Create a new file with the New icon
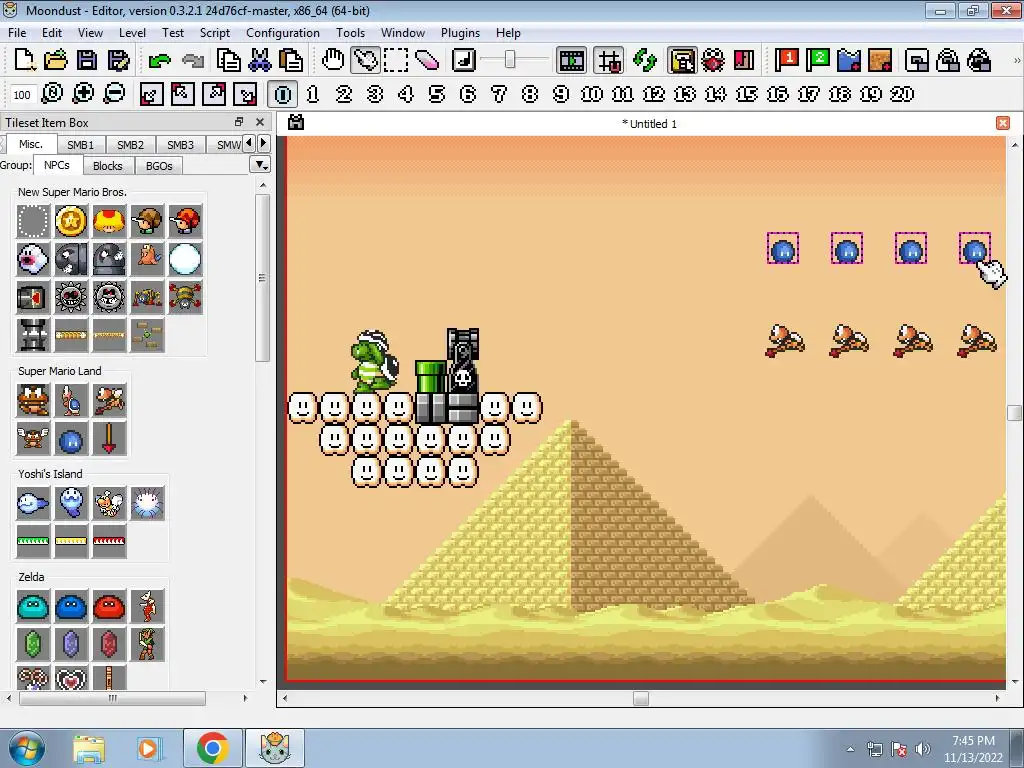Screen dimensions: 1024x768 [x=24, y=60]
